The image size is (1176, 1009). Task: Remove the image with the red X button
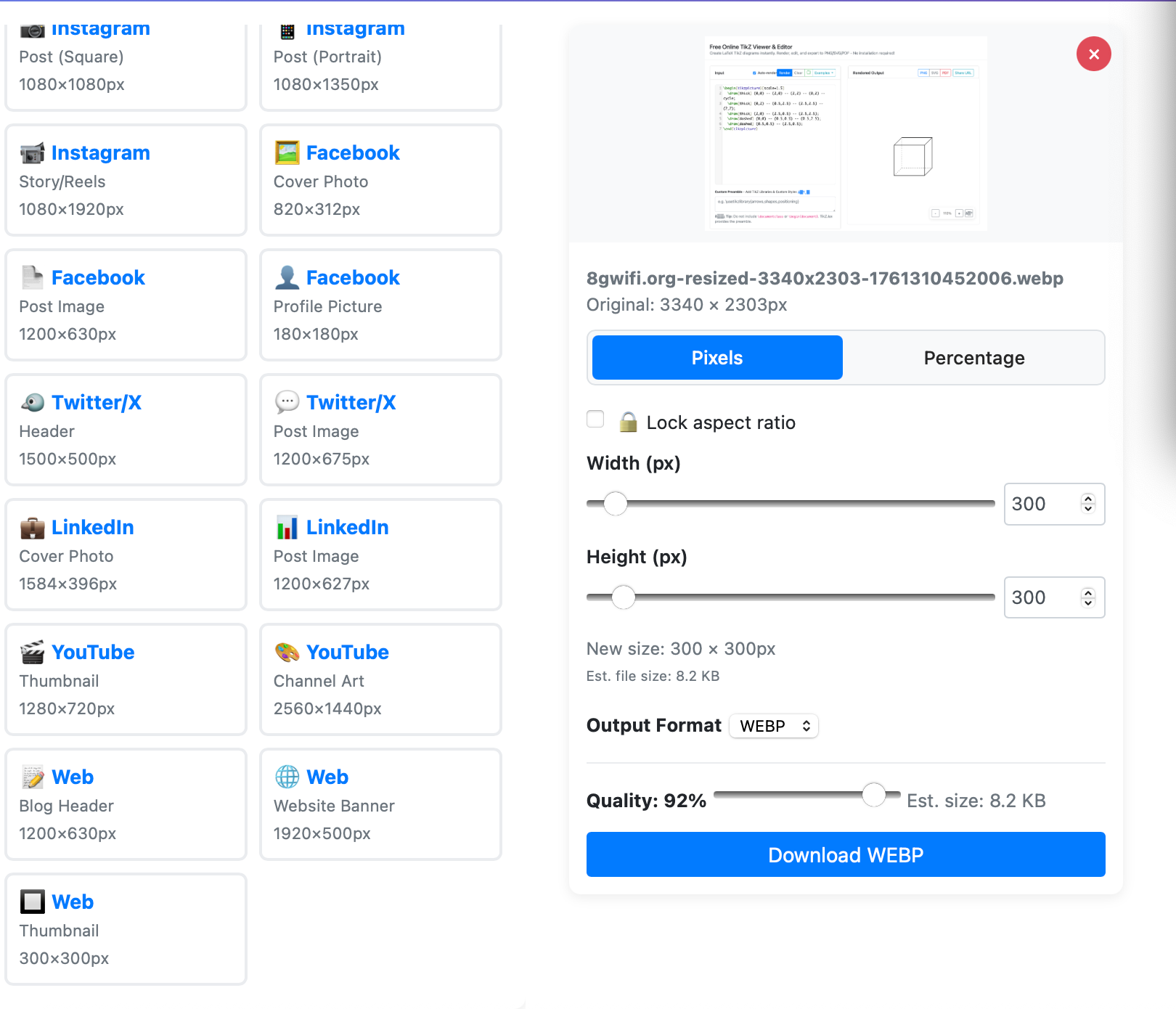(1093, 54)
